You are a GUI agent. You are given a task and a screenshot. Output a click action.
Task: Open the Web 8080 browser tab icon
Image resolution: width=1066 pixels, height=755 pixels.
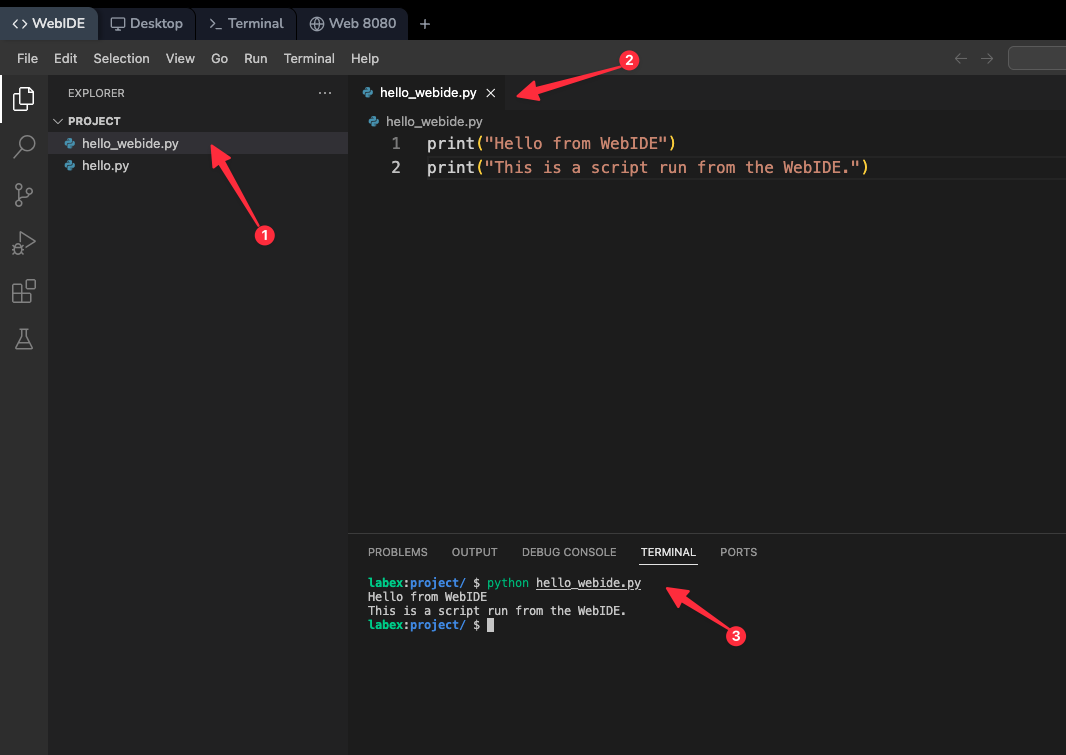click(317, 23)
